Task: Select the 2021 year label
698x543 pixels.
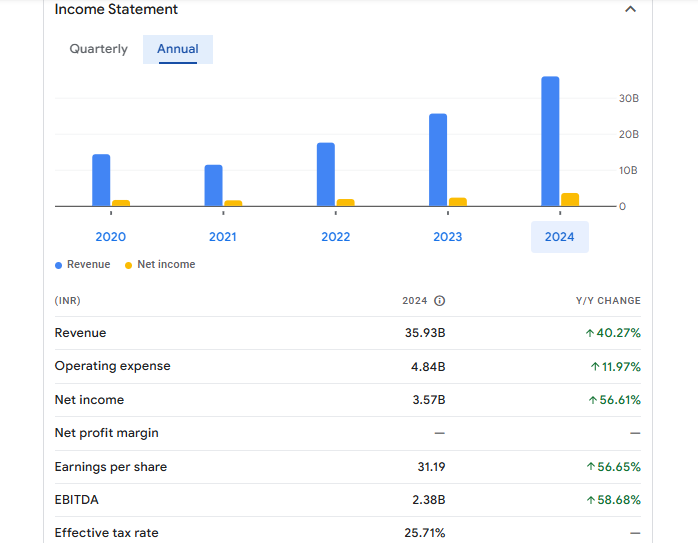Action: click(x=223, y=237)
